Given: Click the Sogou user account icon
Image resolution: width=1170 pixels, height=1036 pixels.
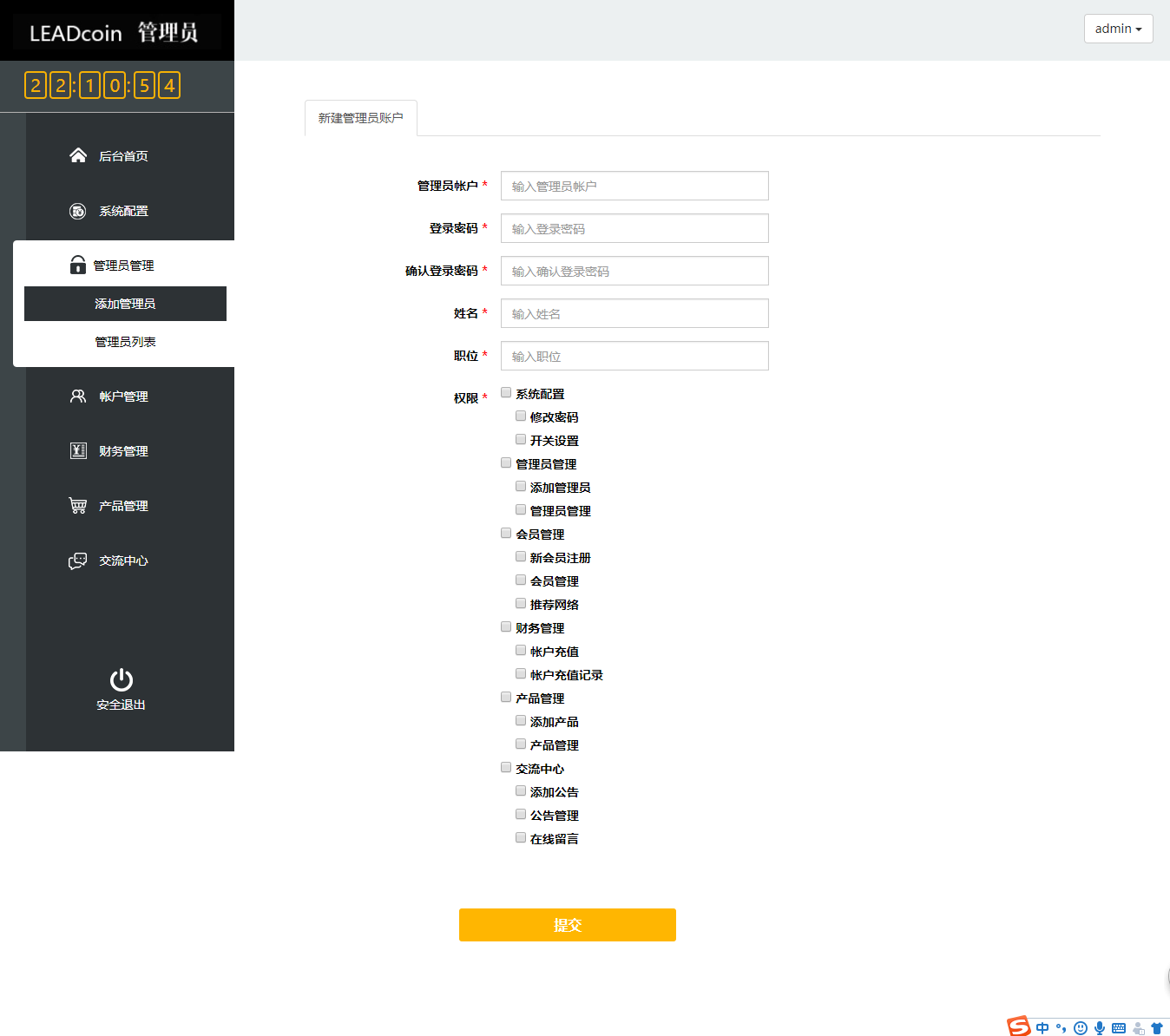Looking at the screenshot, I should [1138, 1028].
